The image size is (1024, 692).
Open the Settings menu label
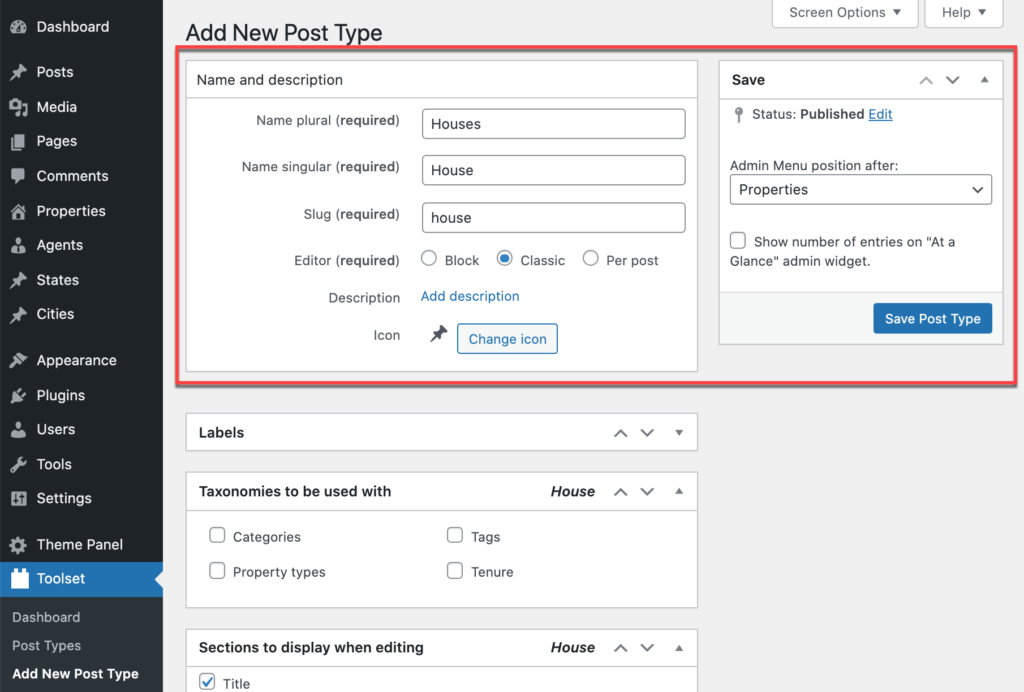[64, 499]
